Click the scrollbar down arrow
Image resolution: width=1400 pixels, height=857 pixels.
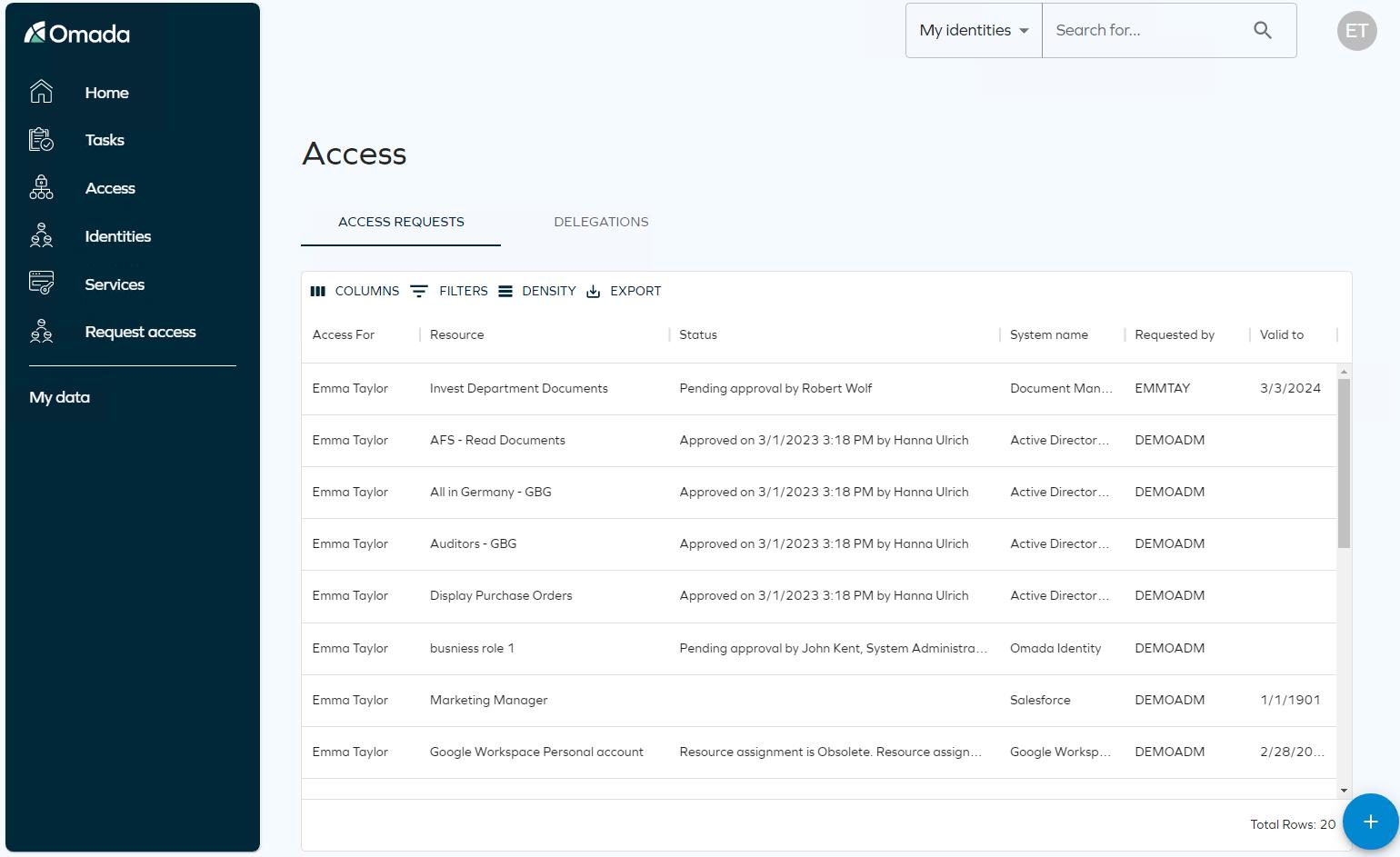1344,792
